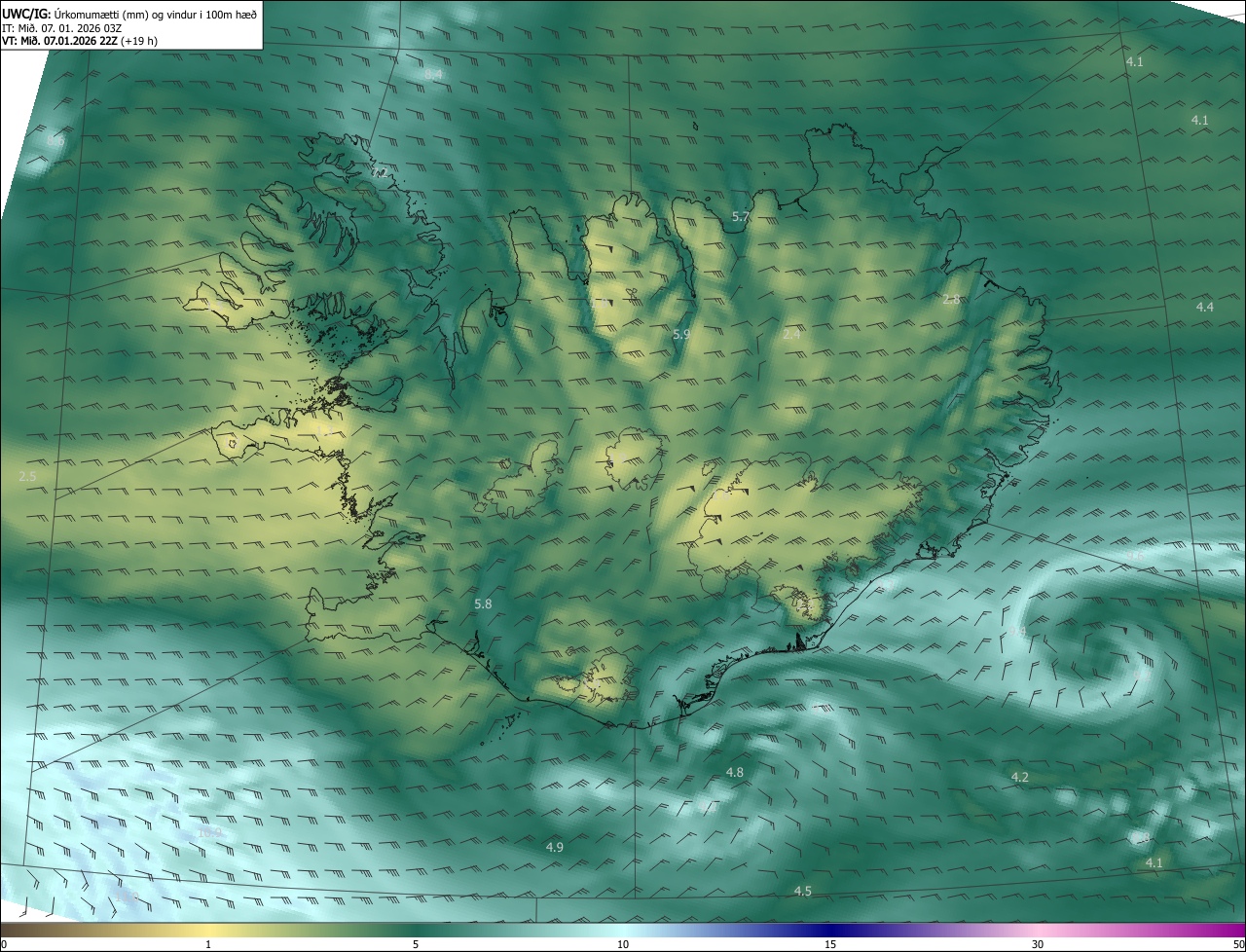The width and height of the screenshot is (1246, 952).
Task: Click the 4.4 value label on the map
Action: 1205,307
